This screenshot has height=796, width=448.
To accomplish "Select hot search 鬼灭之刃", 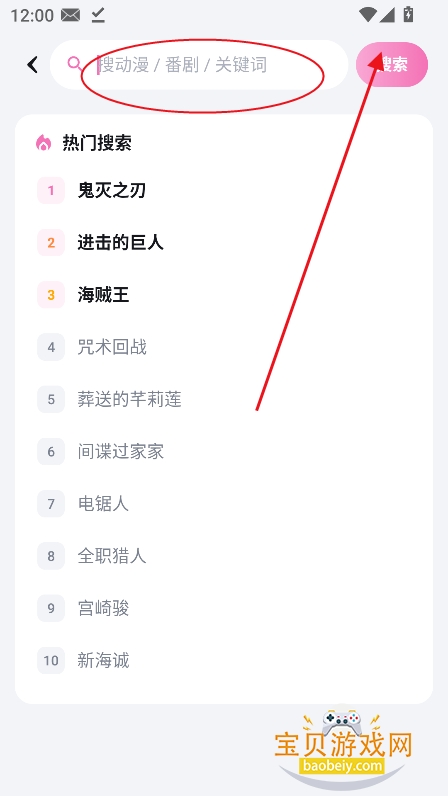I will (112, 190).
